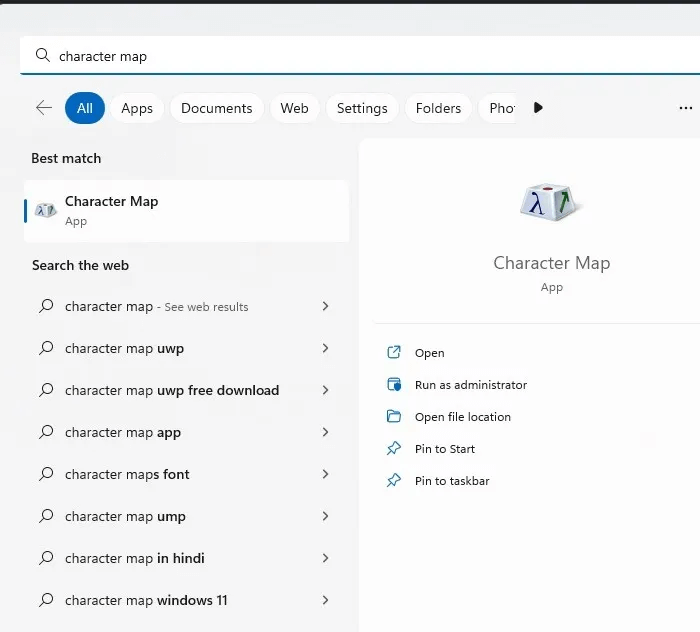Click the small Character Map icon in Best match
This screenshot has width=700, height=632.
click(46, 210)
